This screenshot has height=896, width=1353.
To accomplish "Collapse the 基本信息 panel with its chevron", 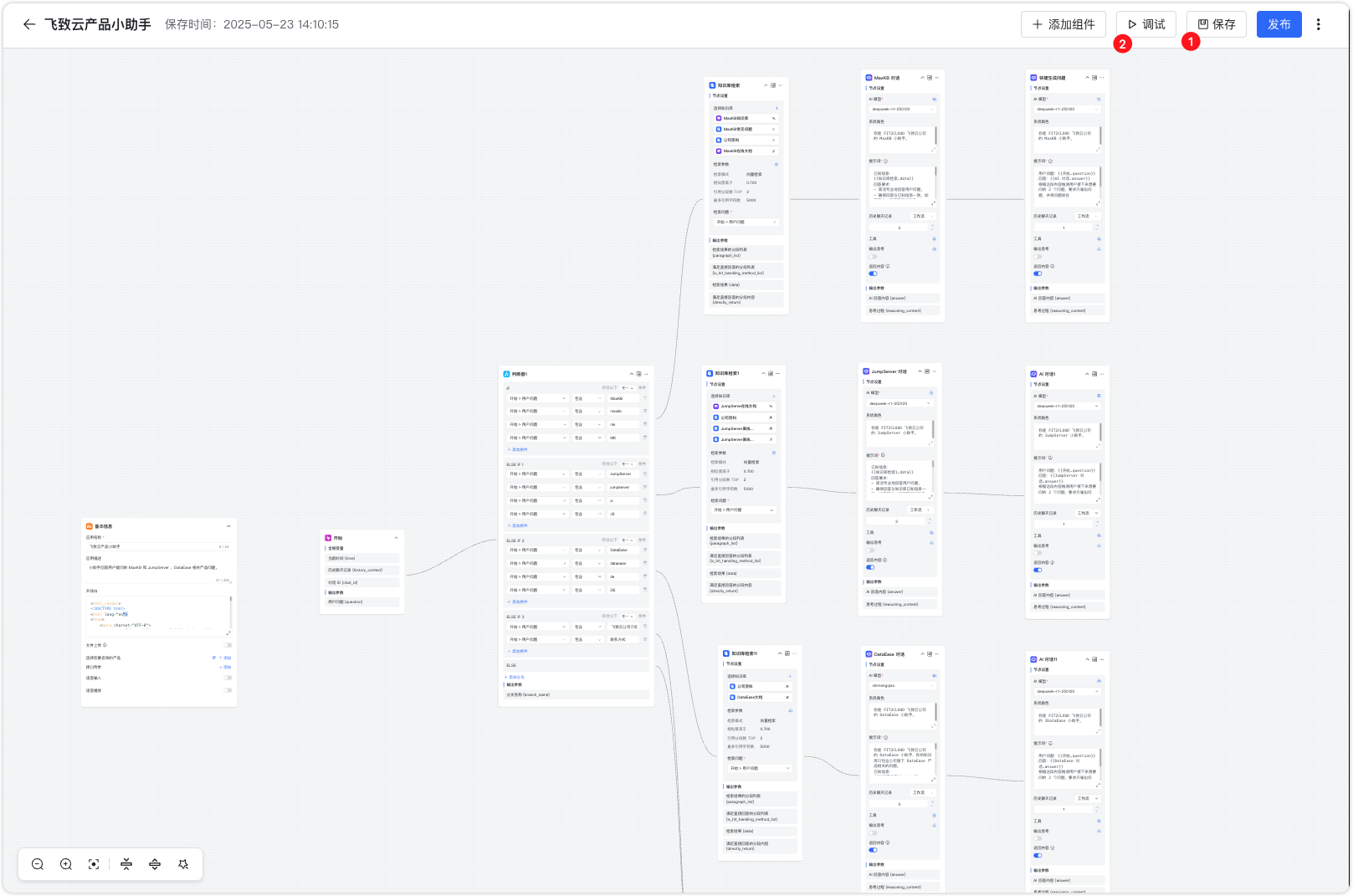I will pyautogui.click(x=228, y=526).
